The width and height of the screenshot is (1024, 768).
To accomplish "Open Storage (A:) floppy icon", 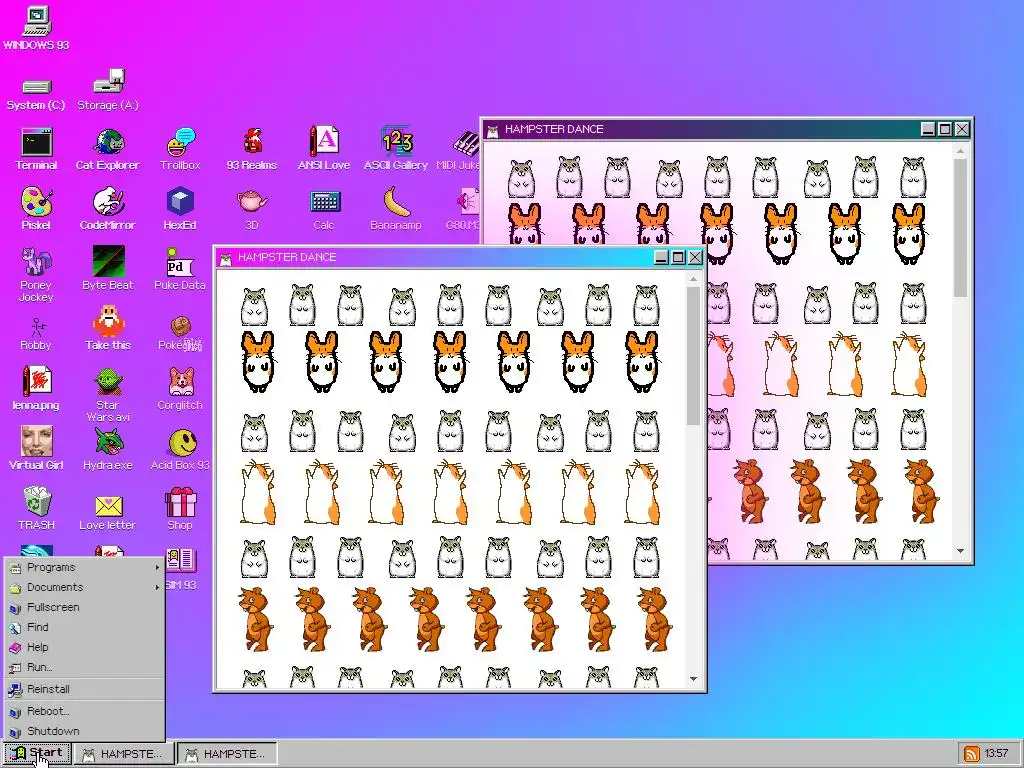I will [108, 89].
